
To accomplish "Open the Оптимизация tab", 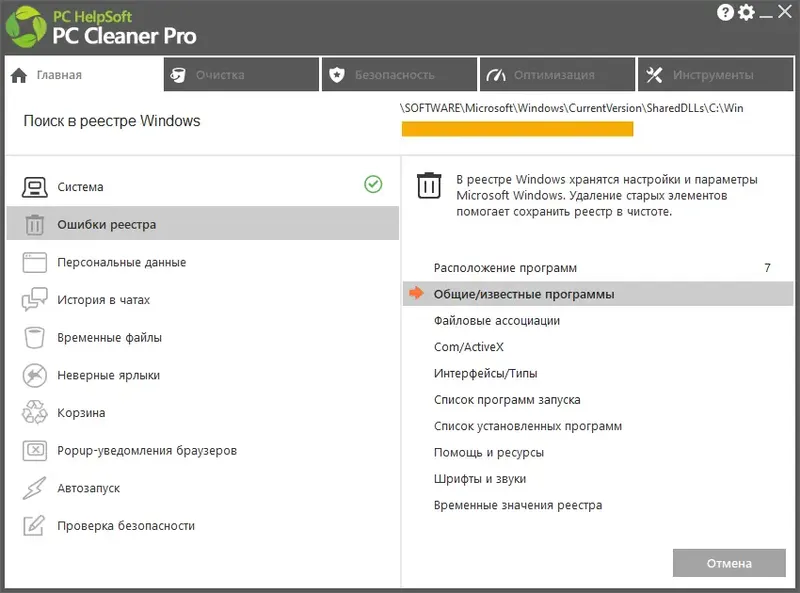I will pos(557,74).
